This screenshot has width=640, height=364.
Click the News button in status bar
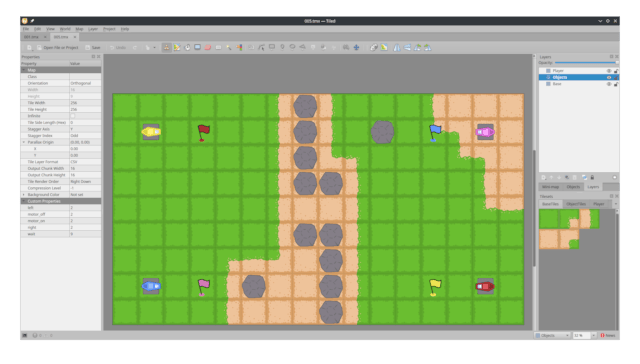coord(608,335)
